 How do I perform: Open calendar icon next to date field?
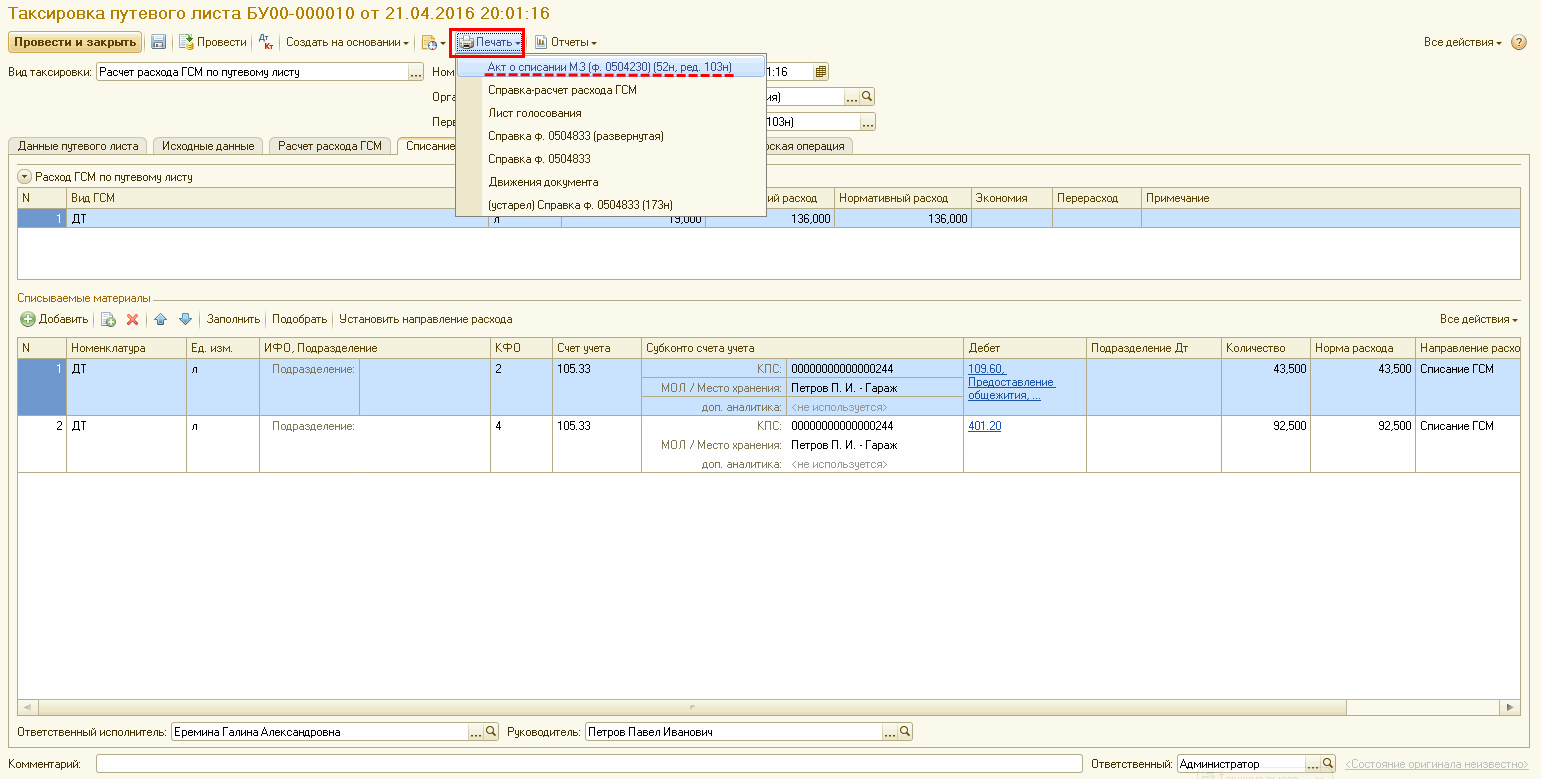point(821,72)
